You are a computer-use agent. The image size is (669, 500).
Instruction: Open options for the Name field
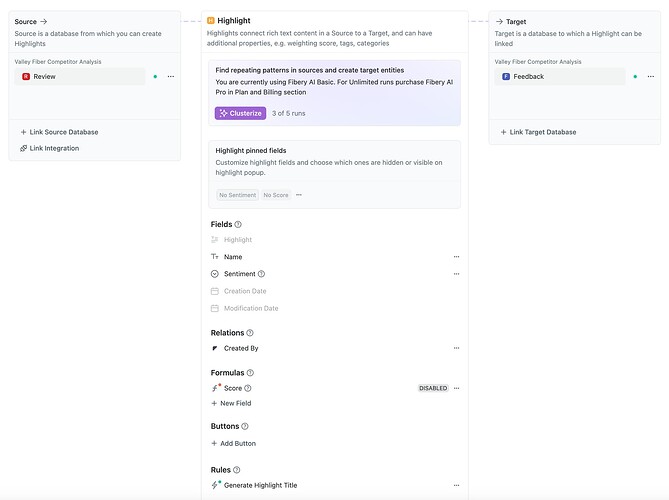tap(456, 257)
